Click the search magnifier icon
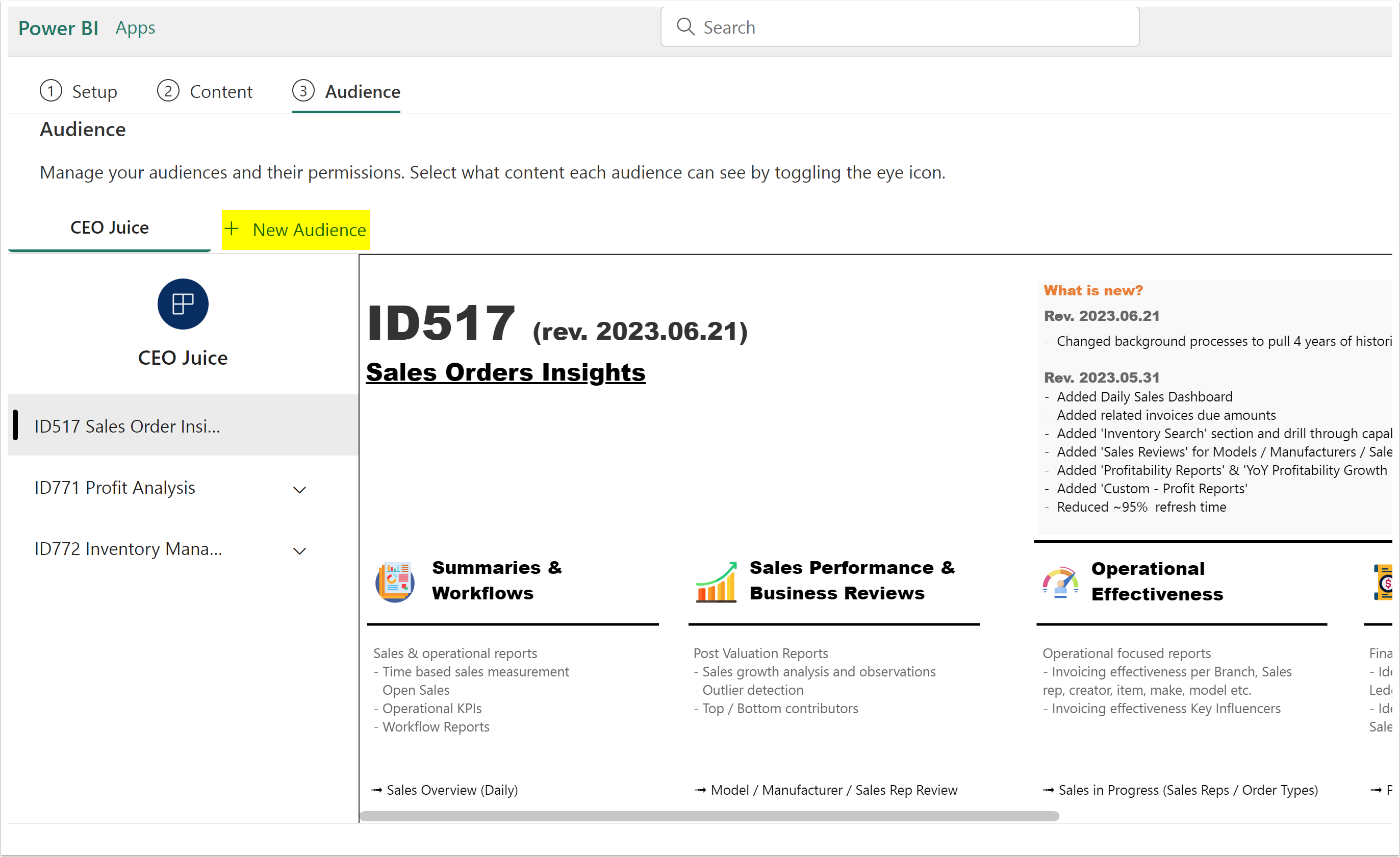 point(685,27)
